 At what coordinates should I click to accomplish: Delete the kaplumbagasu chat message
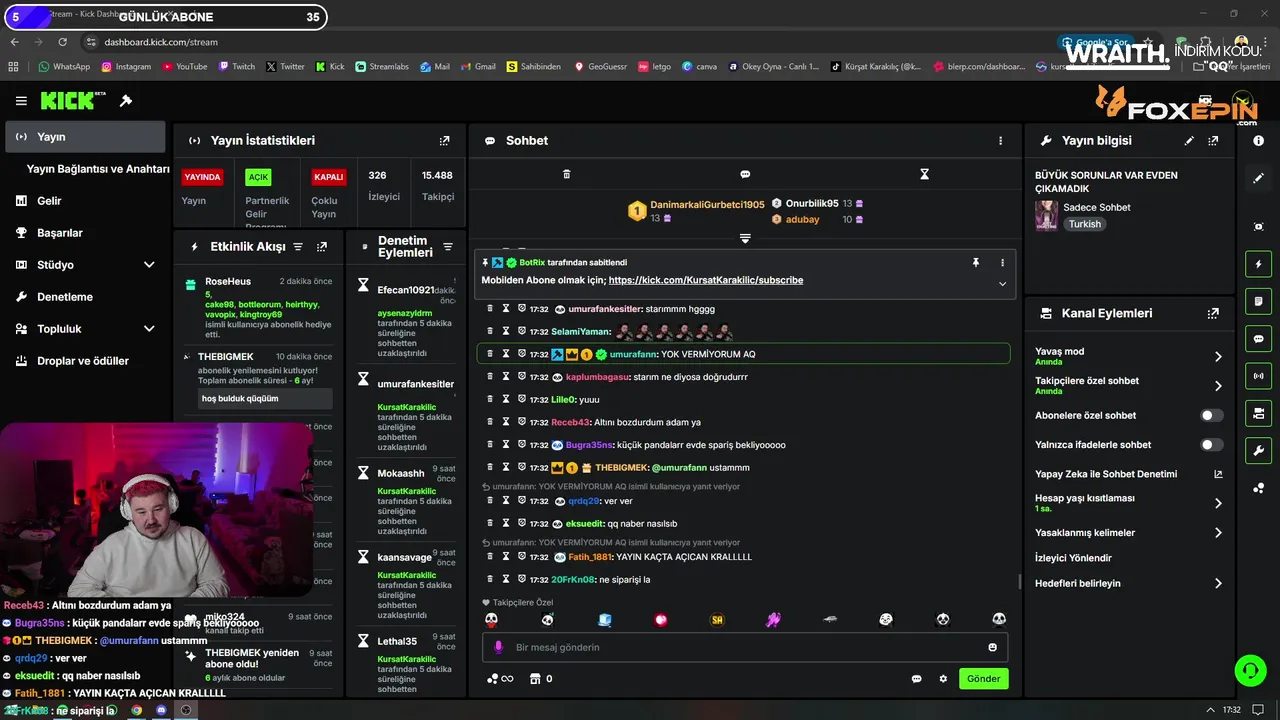coord(490,377)
